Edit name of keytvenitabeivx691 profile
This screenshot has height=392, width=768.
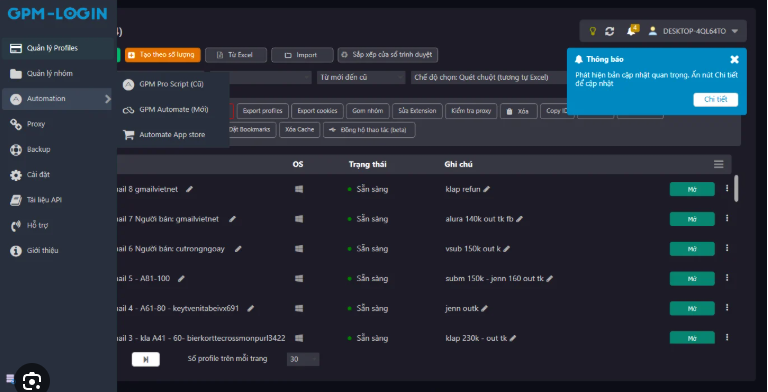click(x=251, y=308)
